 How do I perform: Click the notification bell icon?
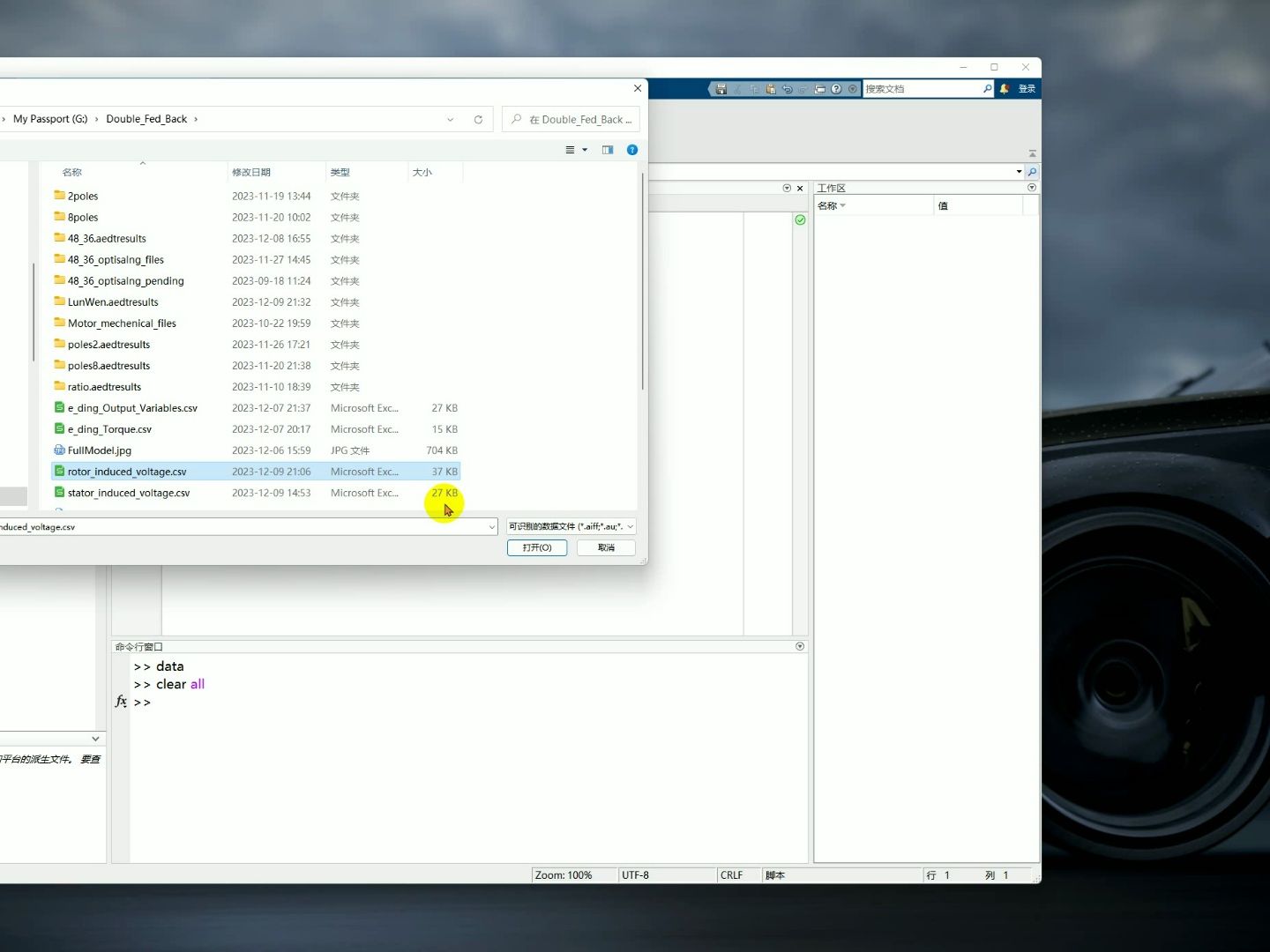(x=1005, y=89)
